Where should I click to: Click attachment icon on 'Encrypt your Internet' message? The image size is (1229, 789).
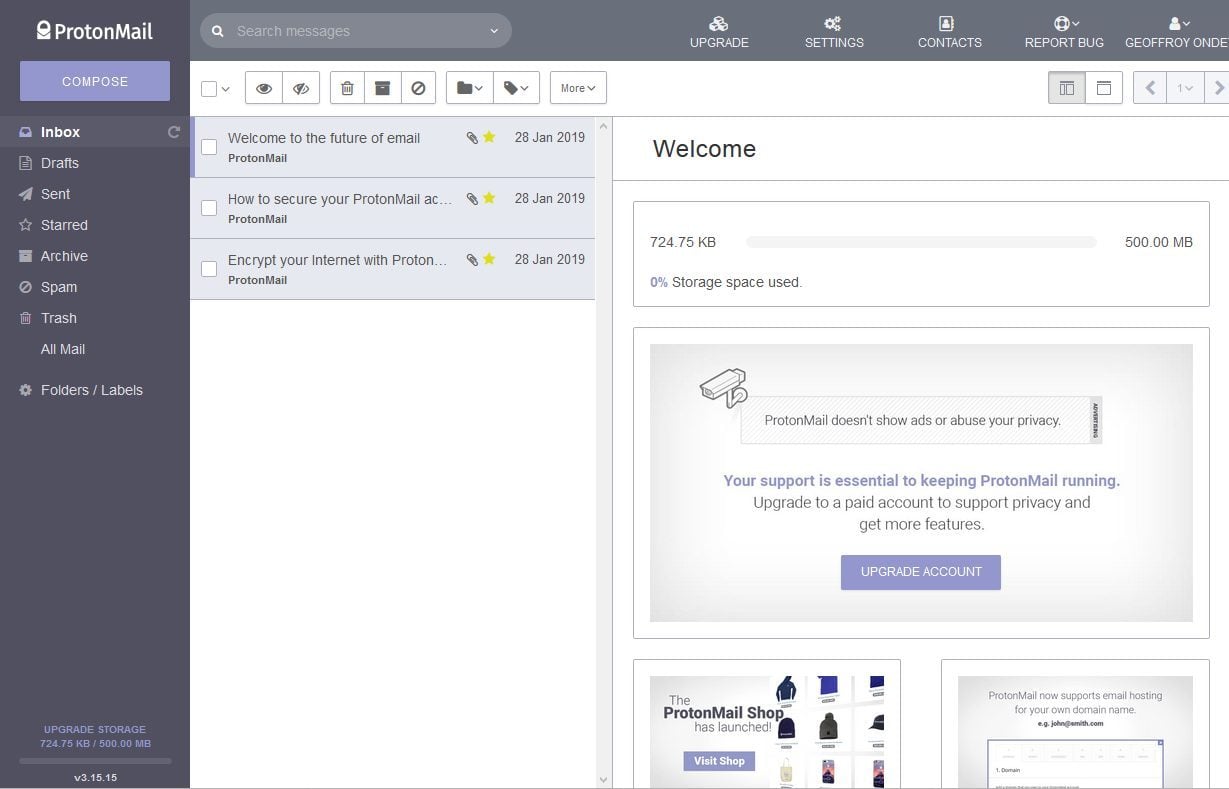(472, 260)
